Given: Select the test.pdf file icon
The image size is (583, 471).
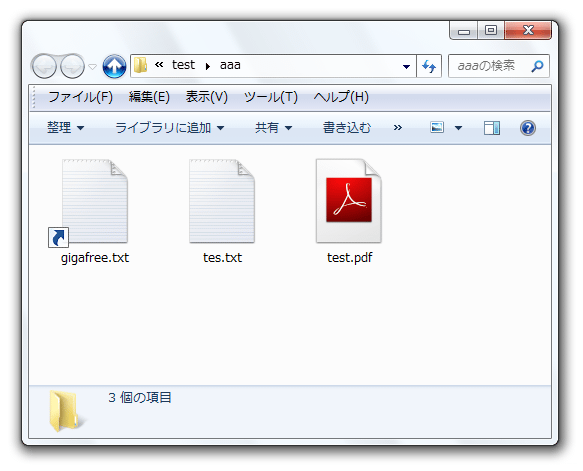Looking at the screenshot, I should [x=349, y=201].
